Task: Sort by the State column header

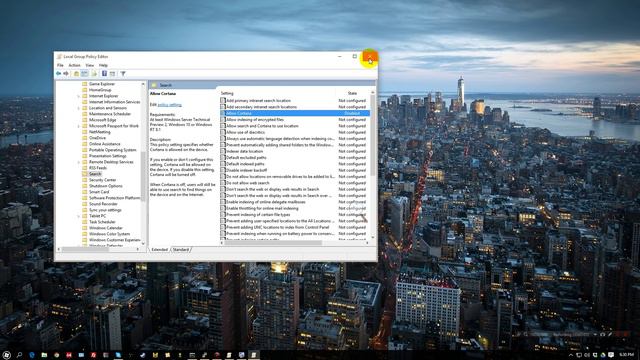Action: click(x=352, y=93)
